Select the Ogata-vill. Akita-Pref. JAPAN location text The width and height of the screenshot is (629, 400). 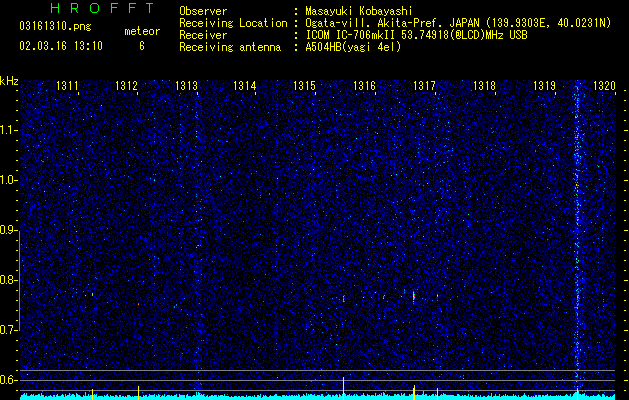[458, 23]
